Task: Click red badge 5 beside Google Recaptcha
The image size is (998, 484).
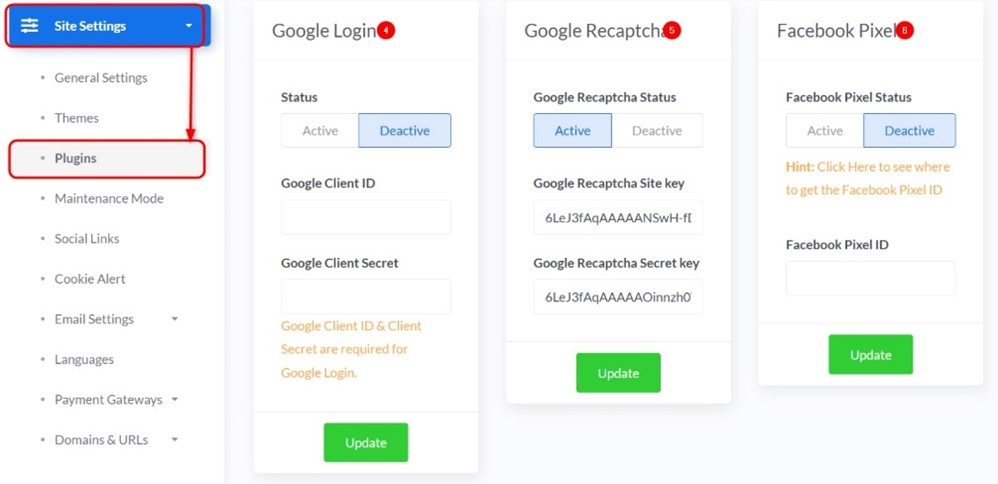Action: pyautogui.click(x=671, y=30)
